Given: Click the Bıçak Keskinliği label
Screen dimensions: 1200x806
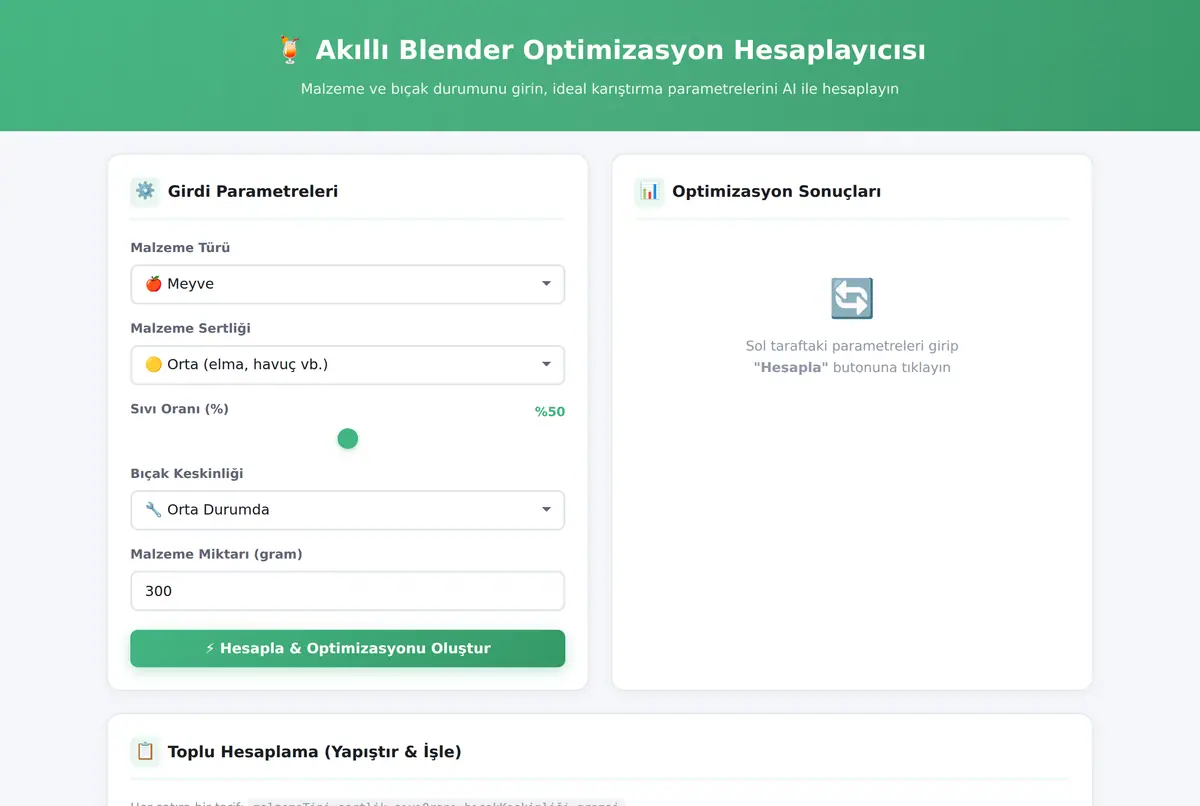Looking at the screenshot, I should pos(187,474).
